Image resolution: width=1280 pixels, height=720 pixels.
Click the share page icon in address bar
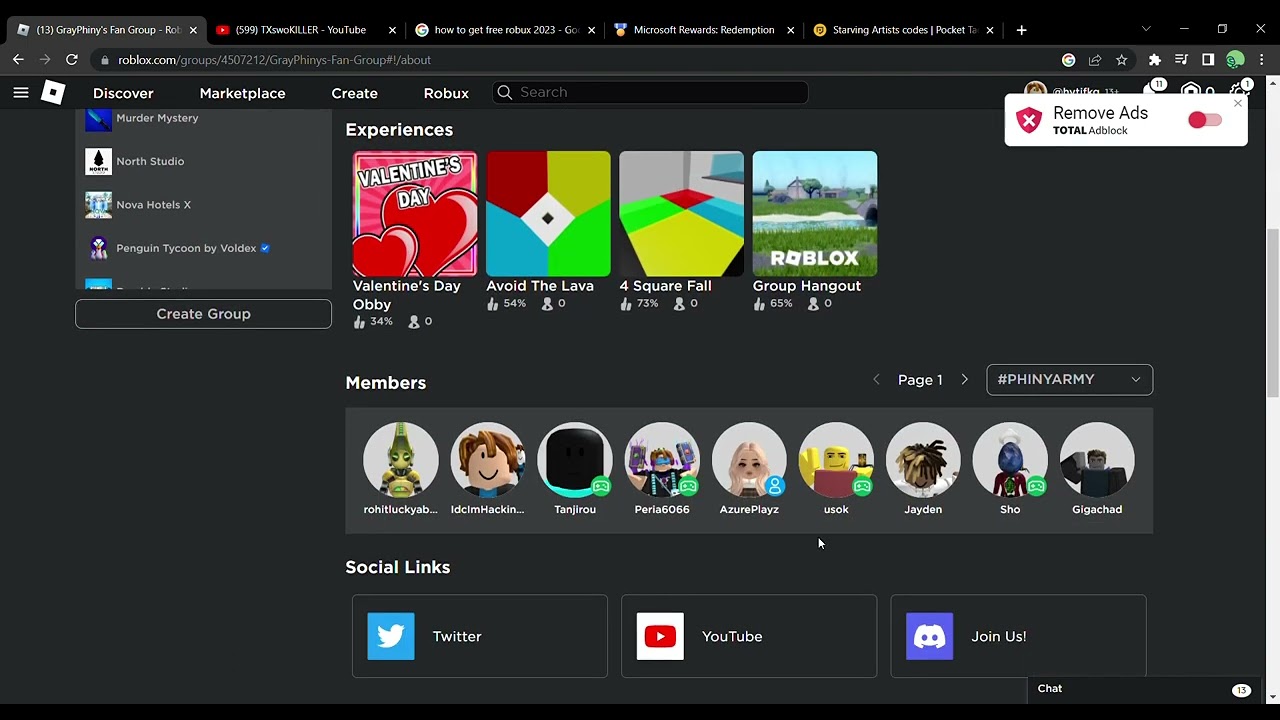coord(1095,60)
